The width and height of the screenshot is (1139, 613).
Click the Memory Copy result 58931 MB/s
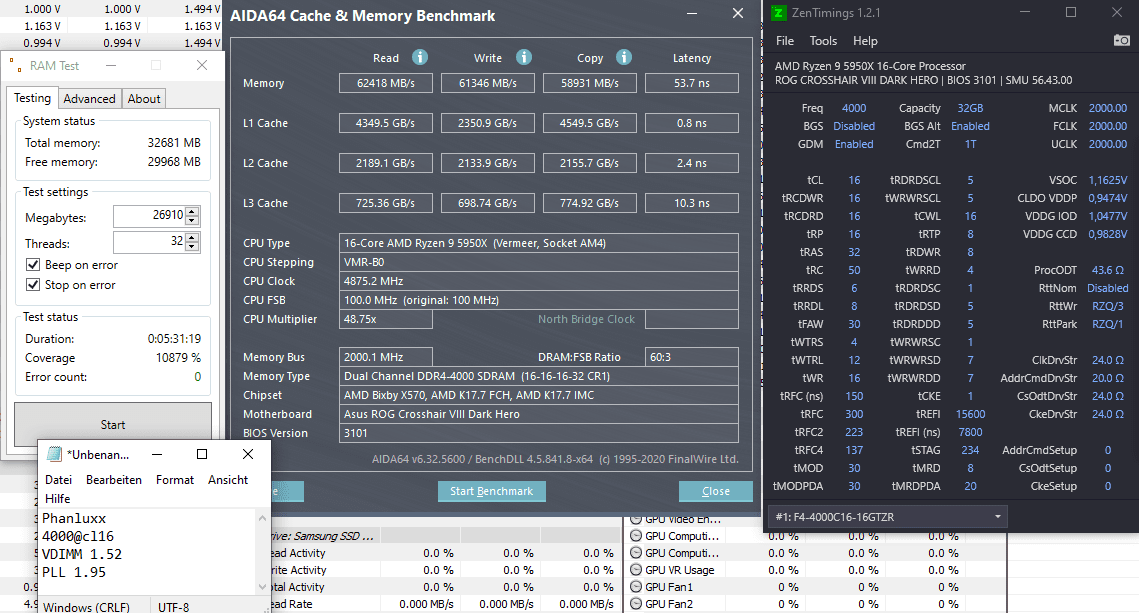tap(590, 83)
